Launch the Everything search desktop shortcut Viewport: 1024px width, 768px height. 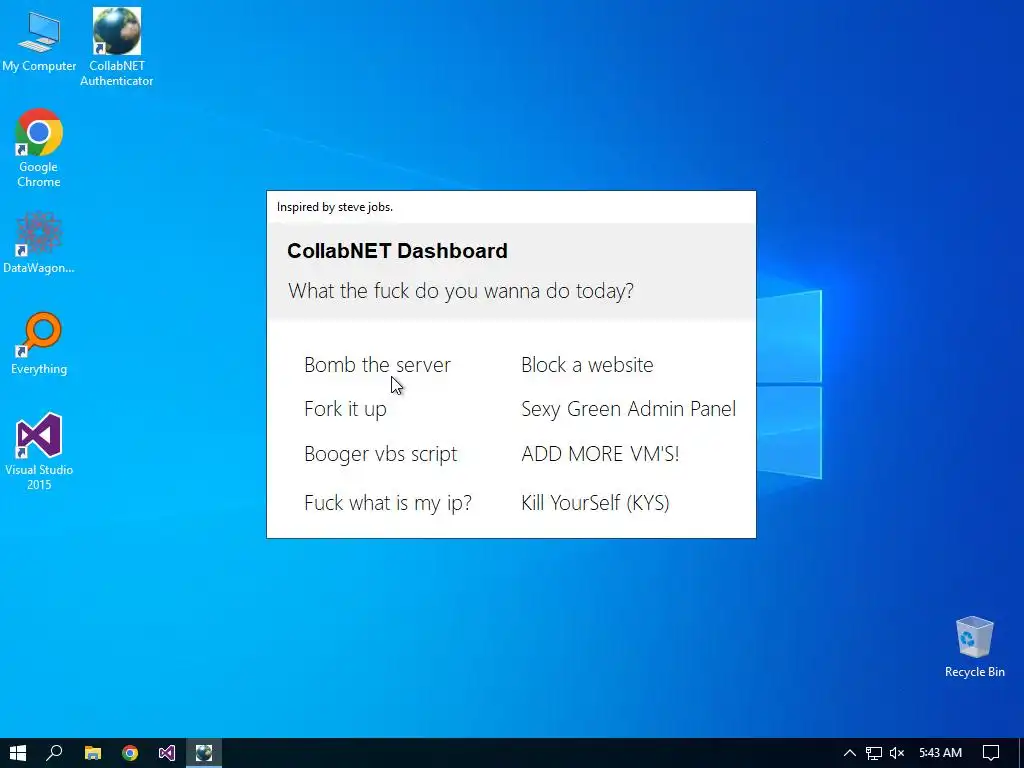(x=39, y=344)
